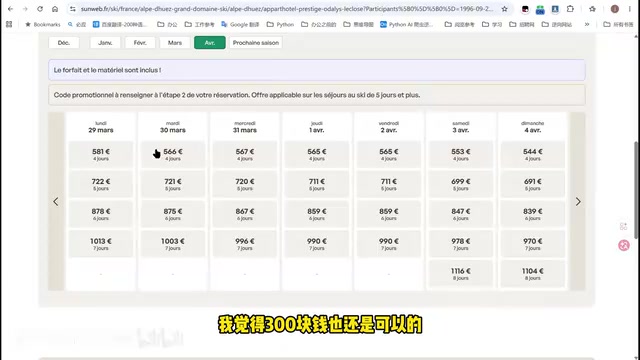Choose 1013 € 7 jours option
This screenshot has width=640, height=360.
click(101, 244)
